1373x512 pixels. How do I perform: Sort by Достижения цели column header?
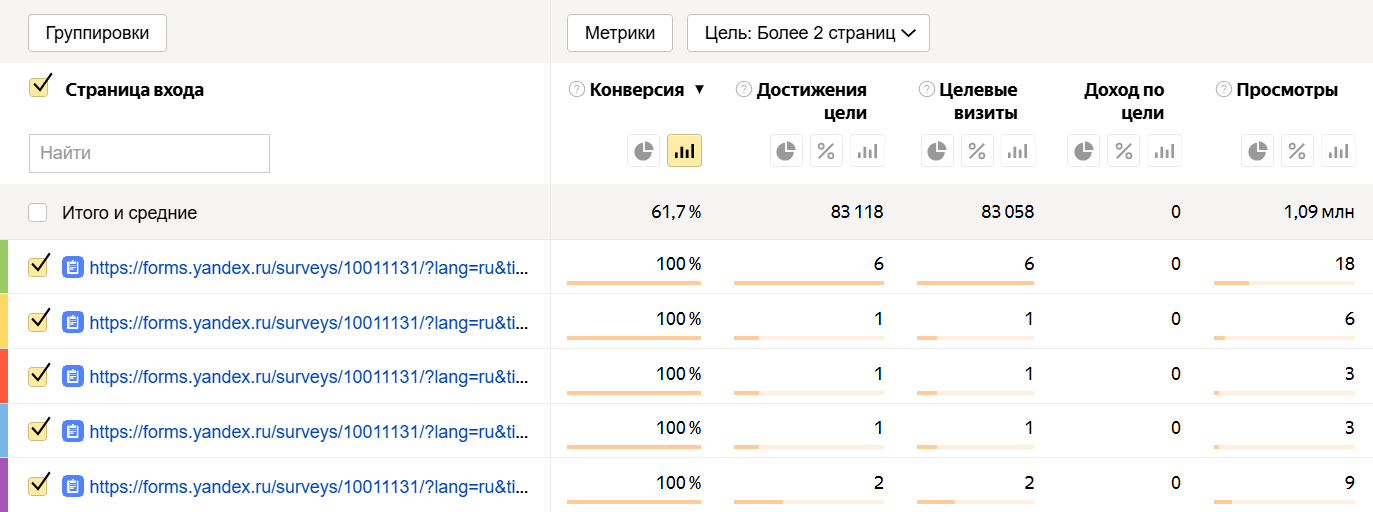click(x=811, y=101)
